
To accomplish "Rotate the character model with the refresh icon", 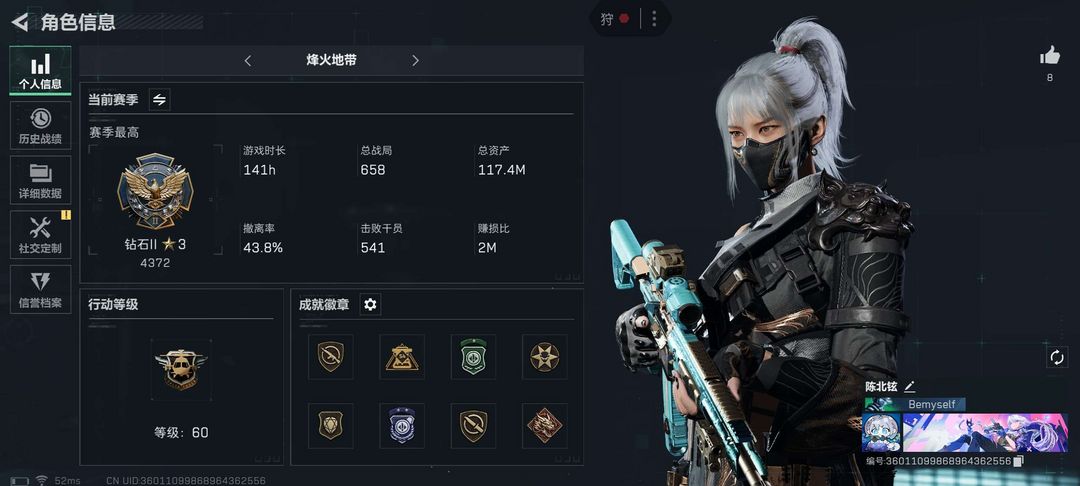I will point(1057,357).
